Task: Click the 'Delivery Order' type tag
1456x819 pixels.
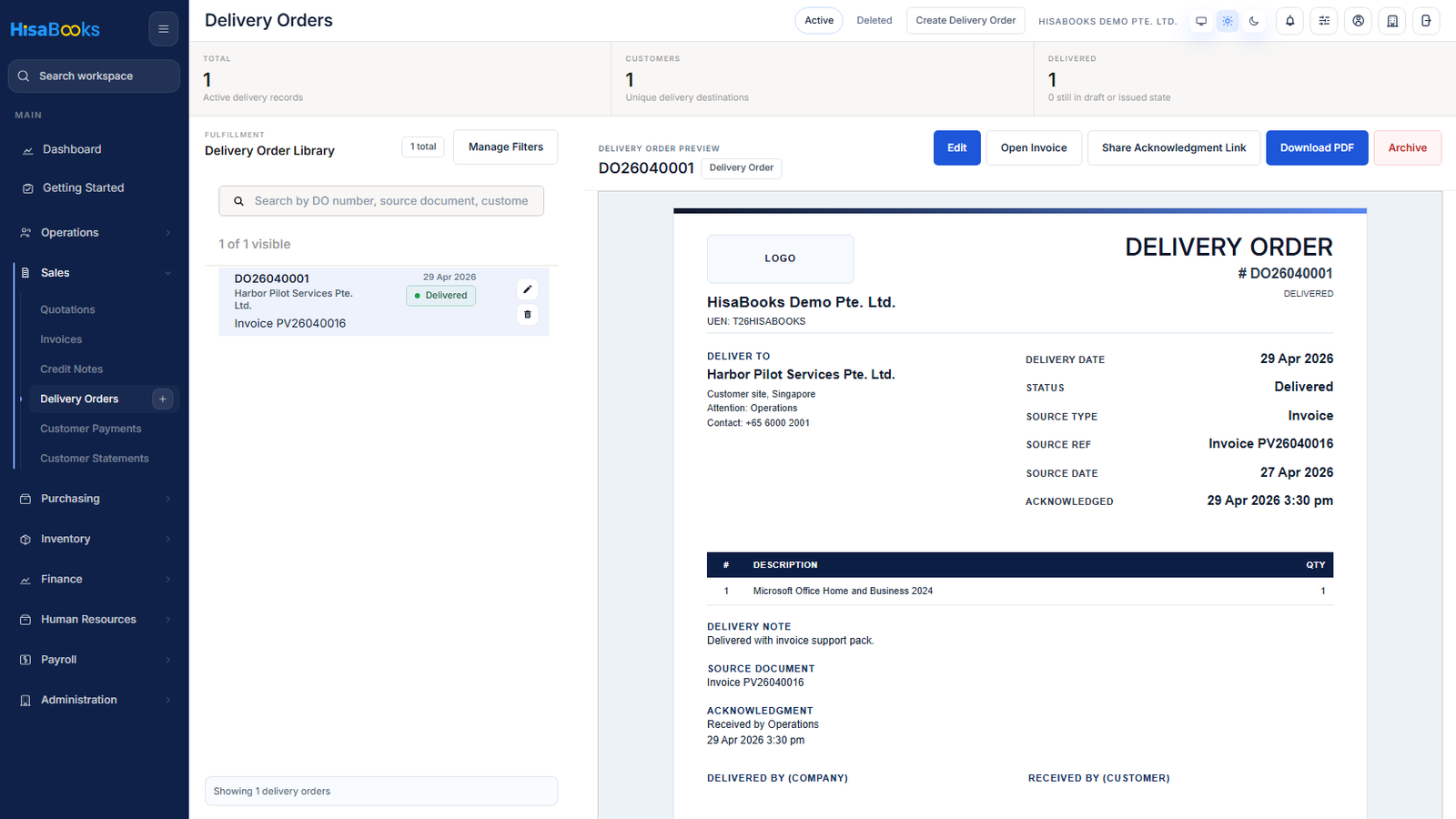Action: 742,168
